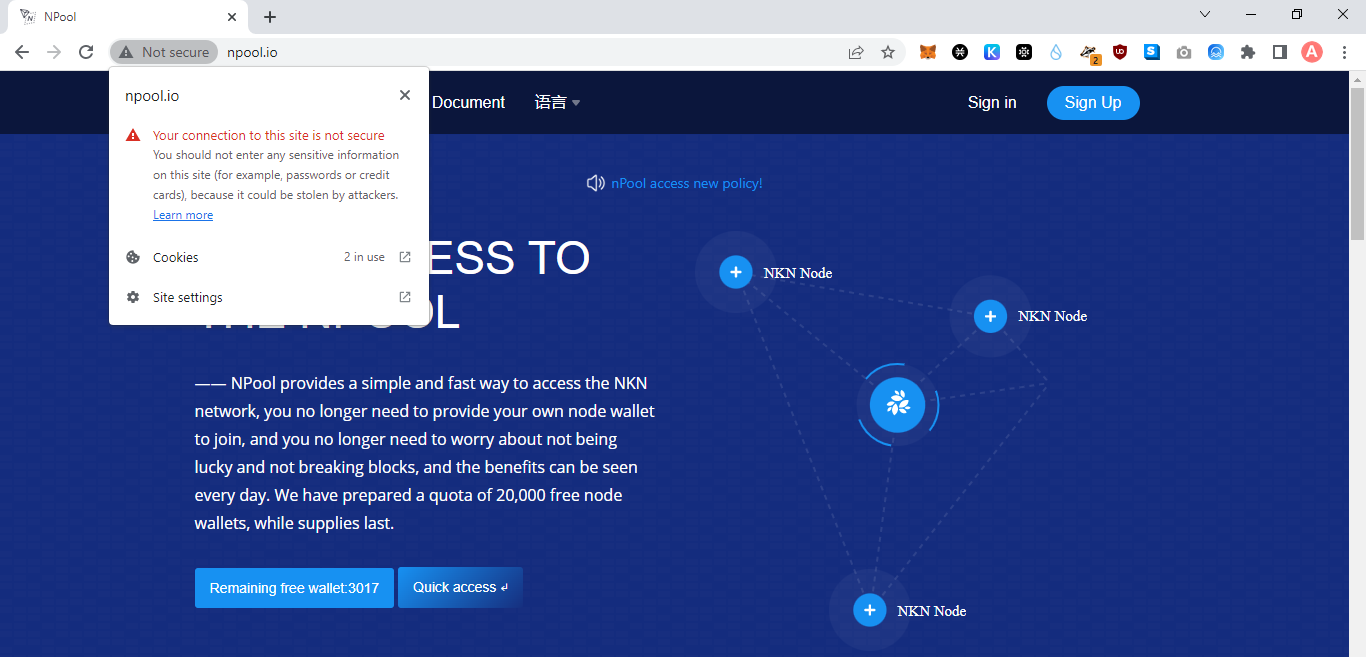Click the Not secure warning chip

(x=164, y=52)
